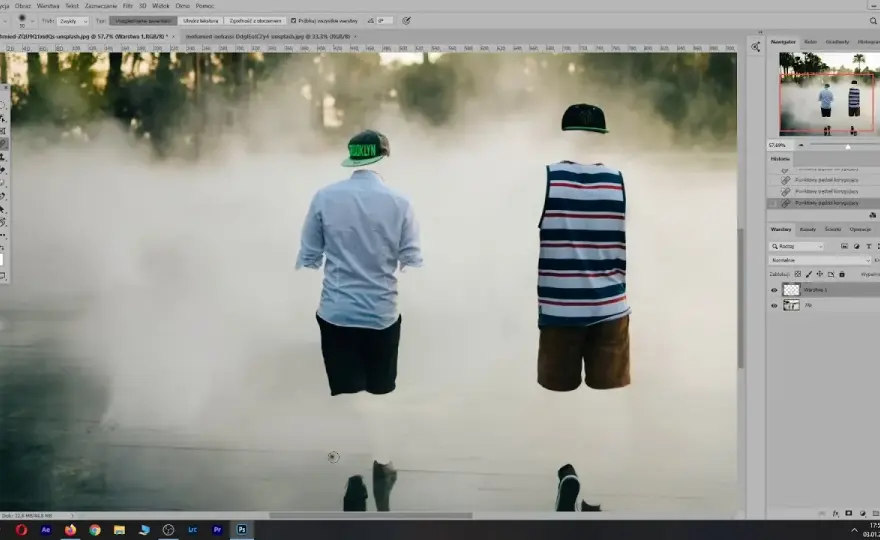Toggle the Próbkuj wszystkie warstwy checkbox

[293, 21]
